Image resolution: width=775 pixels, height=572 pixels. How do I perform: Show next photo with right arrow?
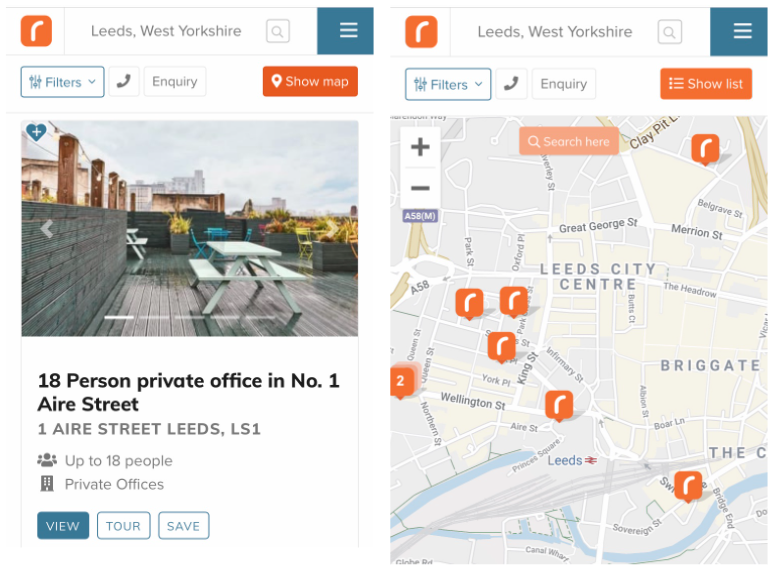pyautogui.click(x=332, y=229)
